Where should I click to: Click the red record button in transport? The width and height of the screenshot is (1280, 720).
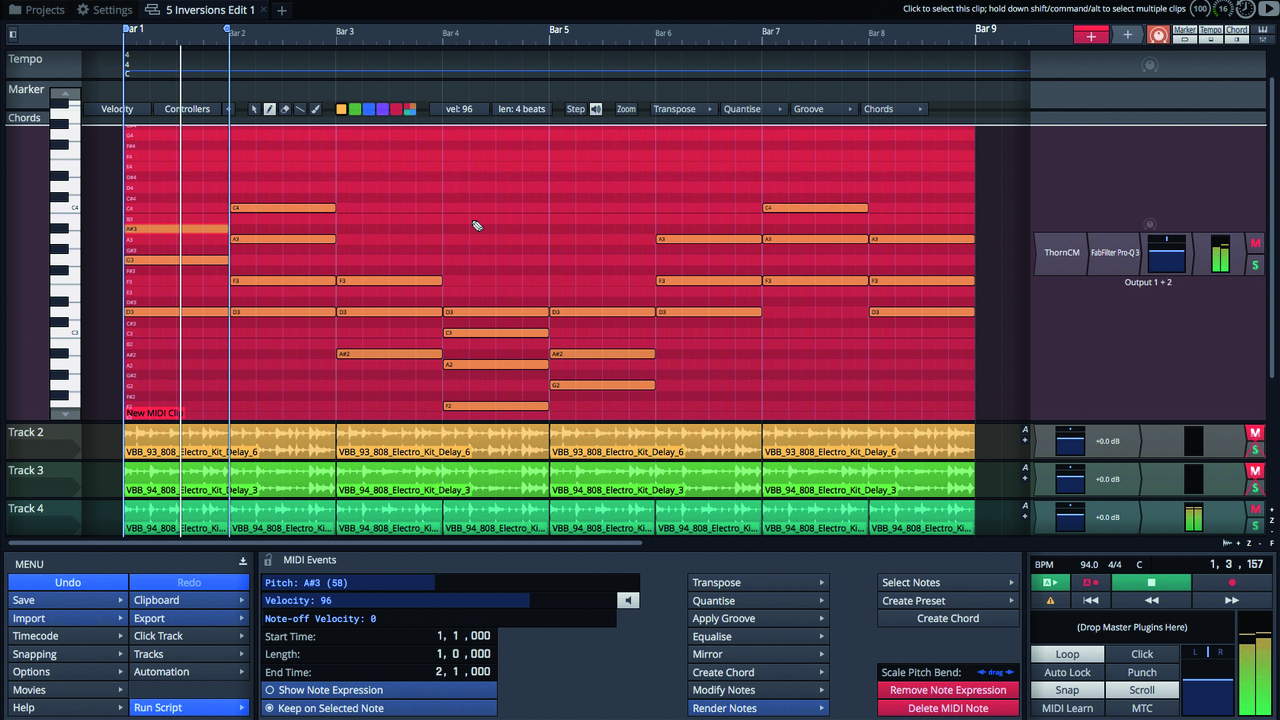1231,582
